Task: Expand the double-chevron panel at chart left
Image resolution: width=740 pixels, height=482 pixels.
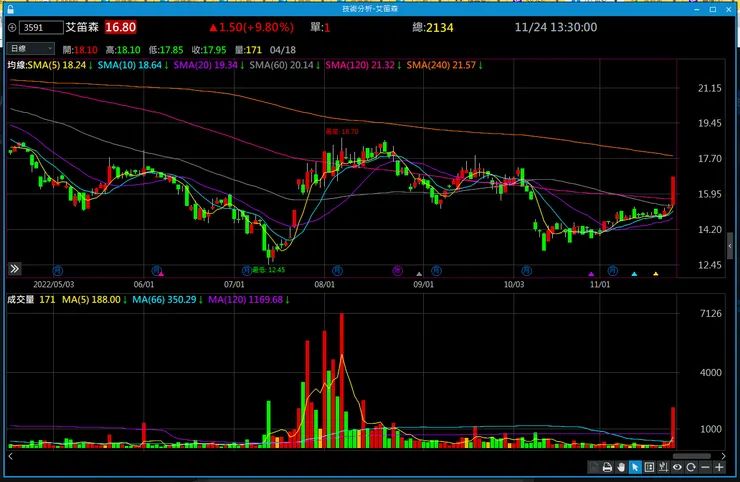Action: coord(15,269)
